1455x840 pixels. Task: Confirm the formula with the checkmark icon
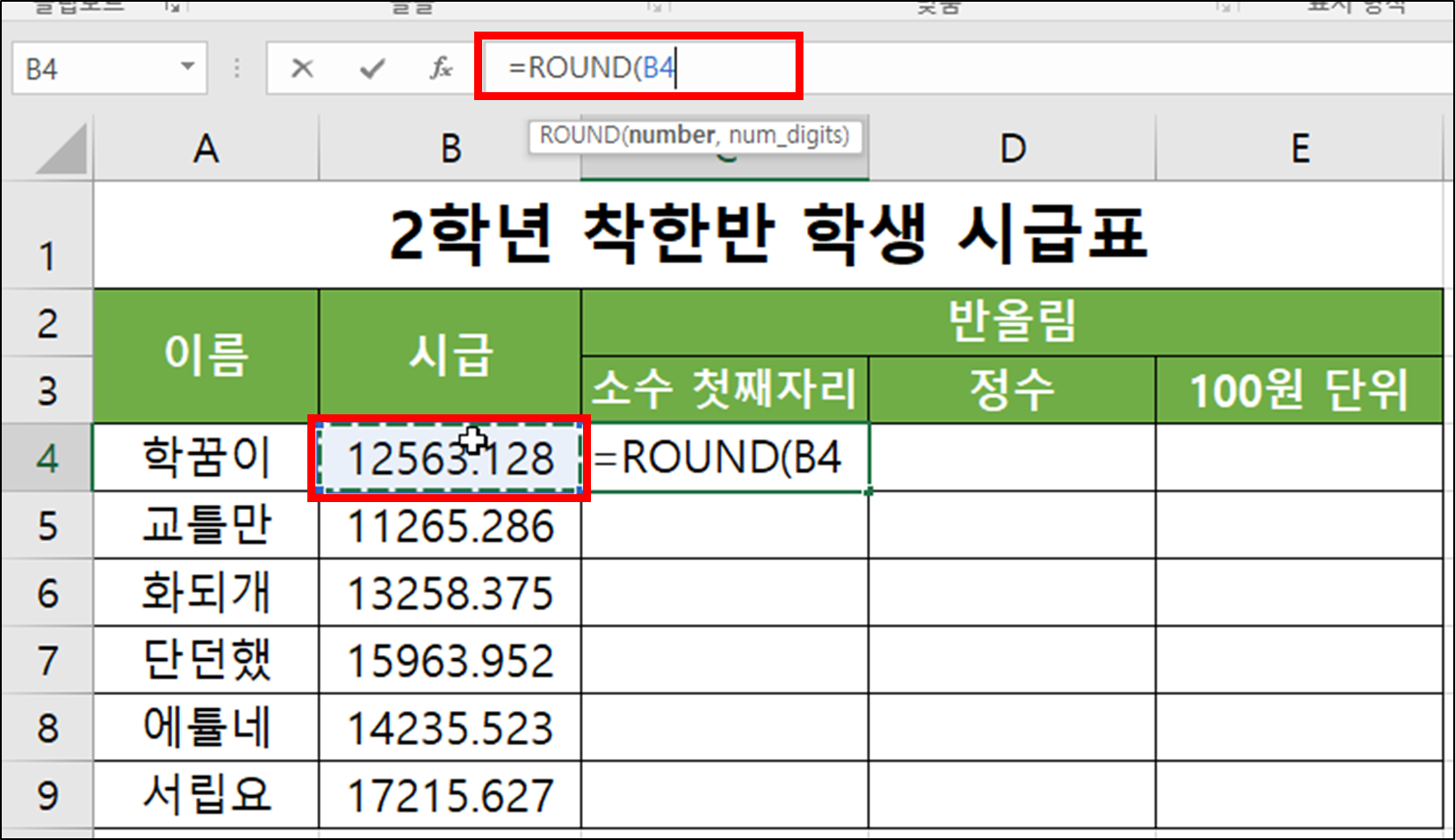pos(371,67)
